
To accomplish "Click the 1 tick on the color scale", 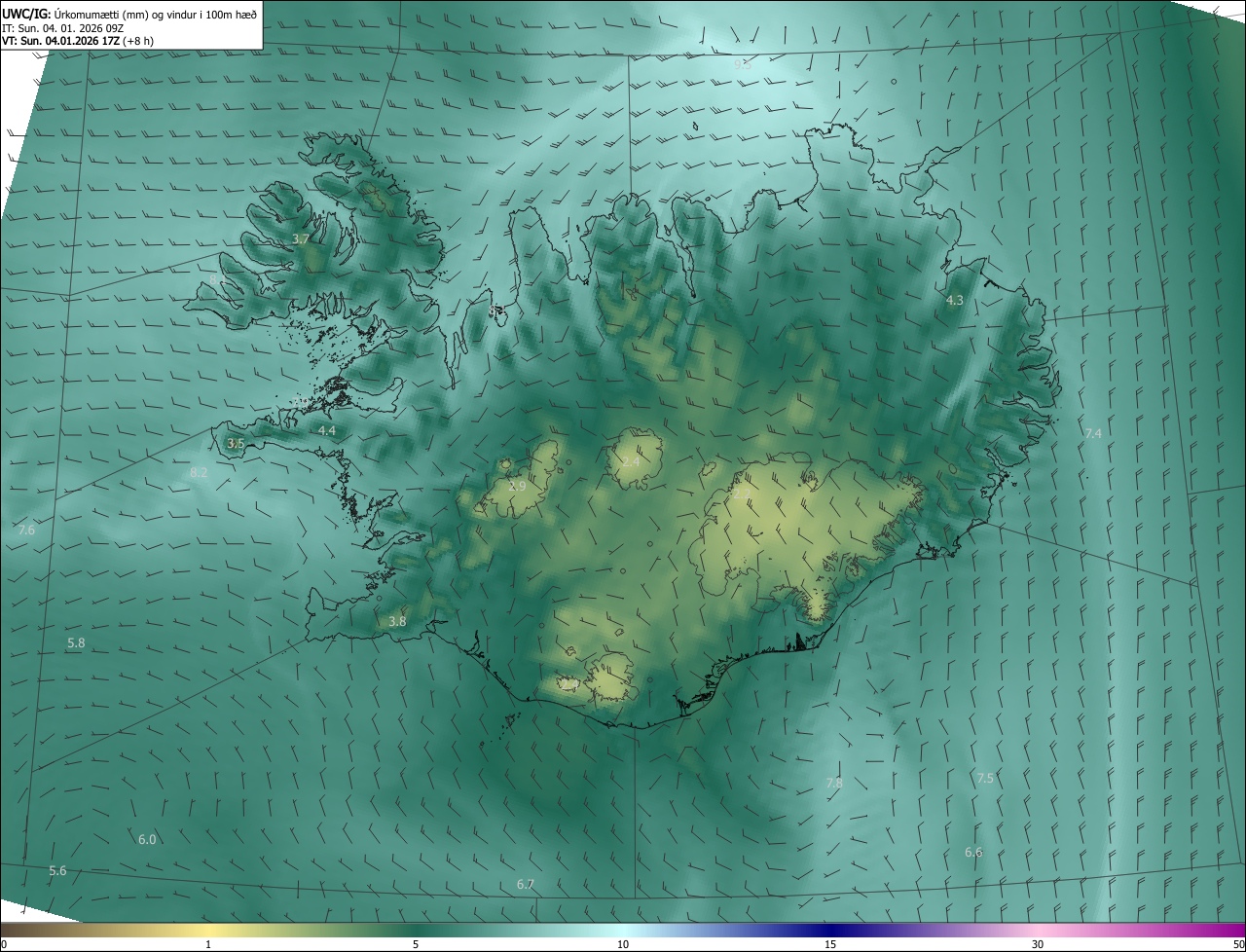I will tap(208, 944).
